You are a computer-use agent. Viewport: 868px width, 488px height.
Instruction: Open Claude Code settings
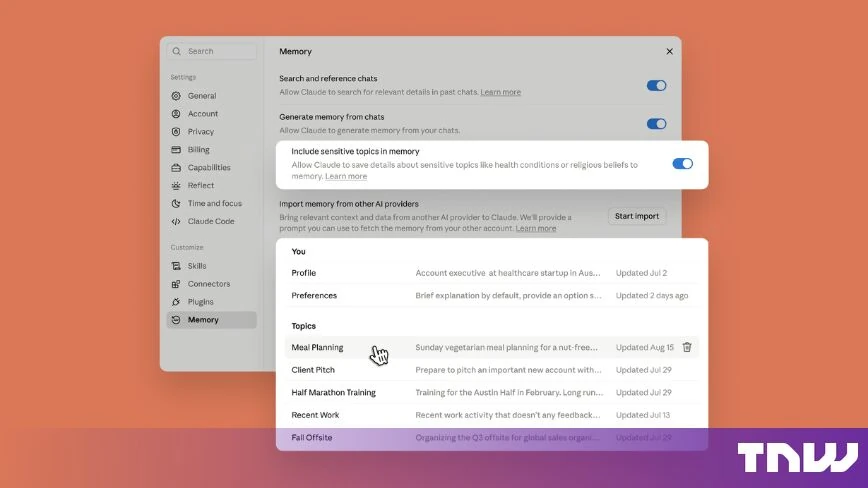click(x=211, y=221)
